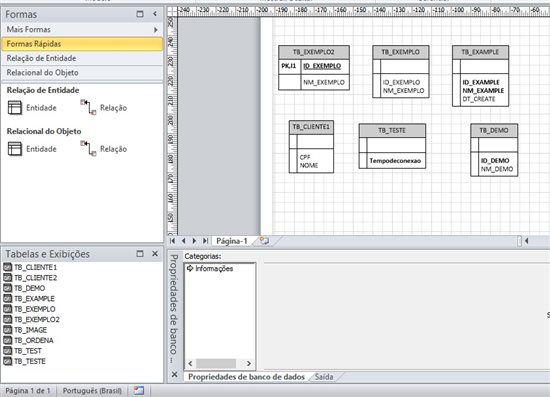Click Página 1 de 1 in status bar
Image resolution: width=550 pixels, height=397 pixels.
click(x=28, y=390)
